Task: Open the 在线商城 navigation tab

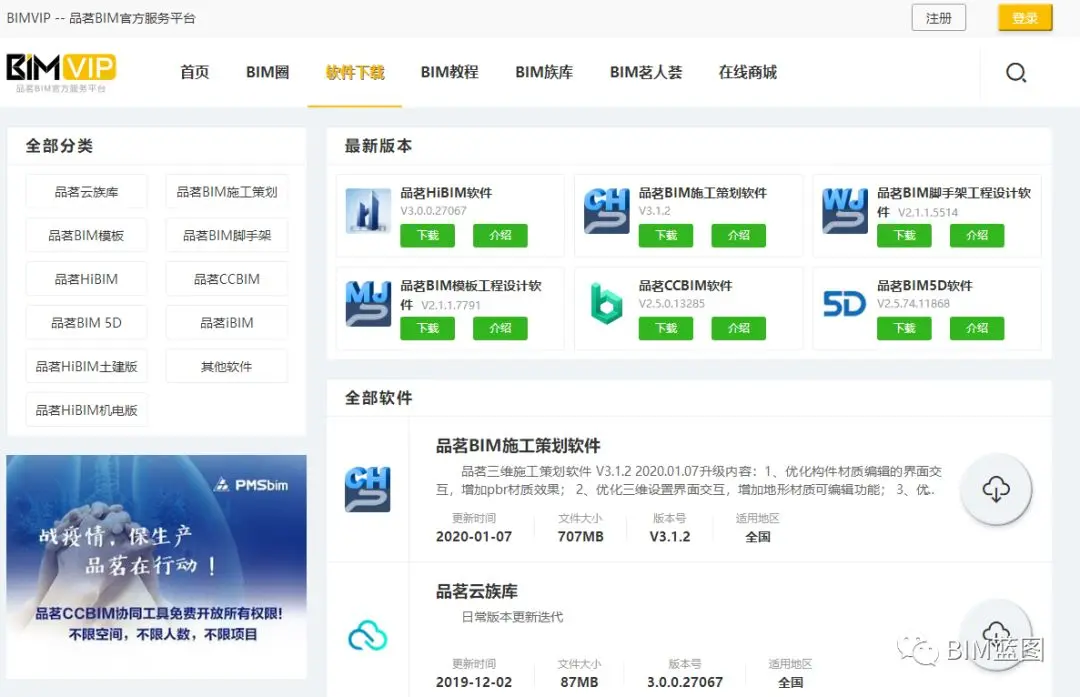Action: click(747, 72)
